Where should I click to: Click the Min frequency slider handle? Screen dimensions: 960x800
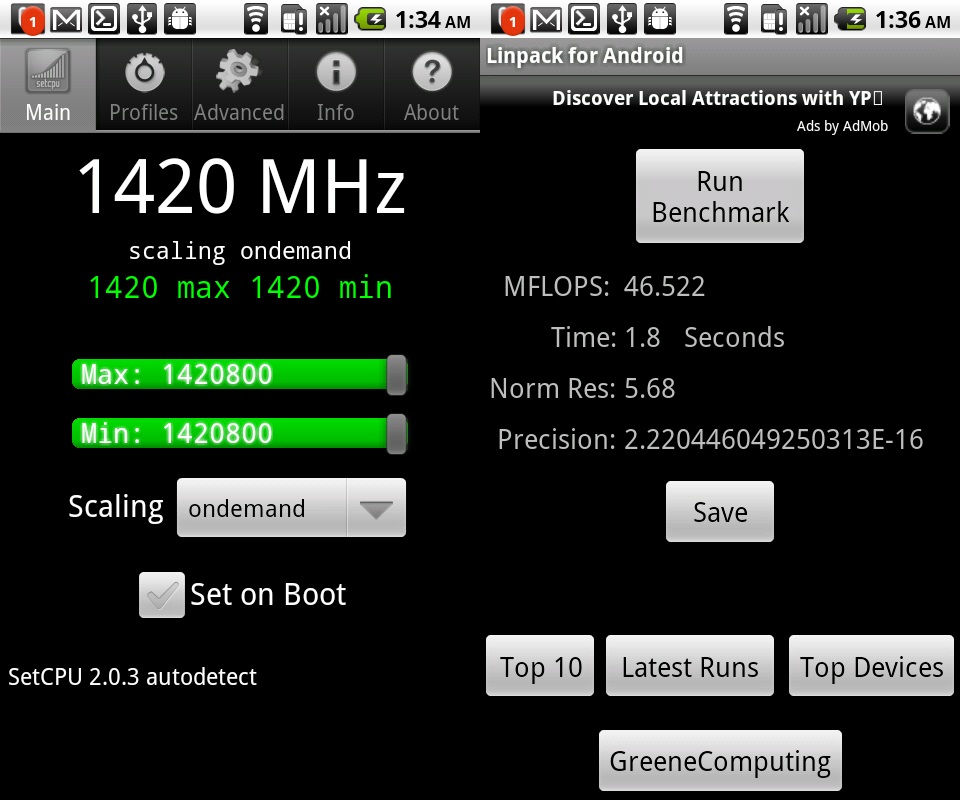point(397,433)
